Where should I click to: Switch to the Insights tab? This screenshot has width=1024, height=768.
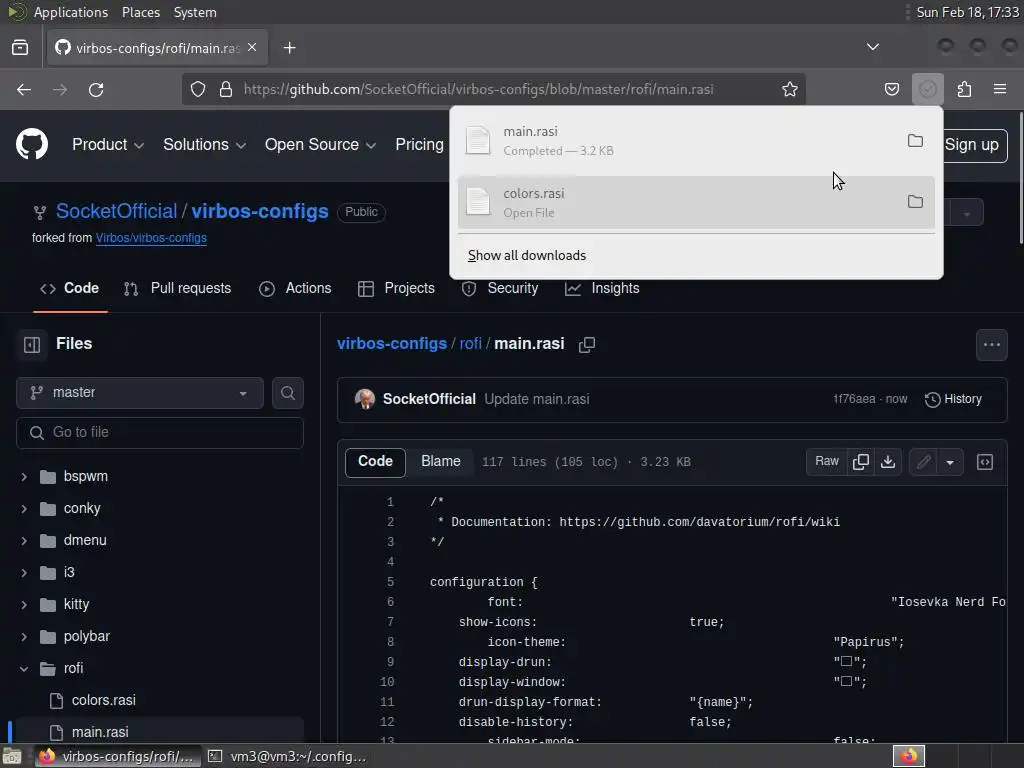pyautogui.click(x=602, y=288)
